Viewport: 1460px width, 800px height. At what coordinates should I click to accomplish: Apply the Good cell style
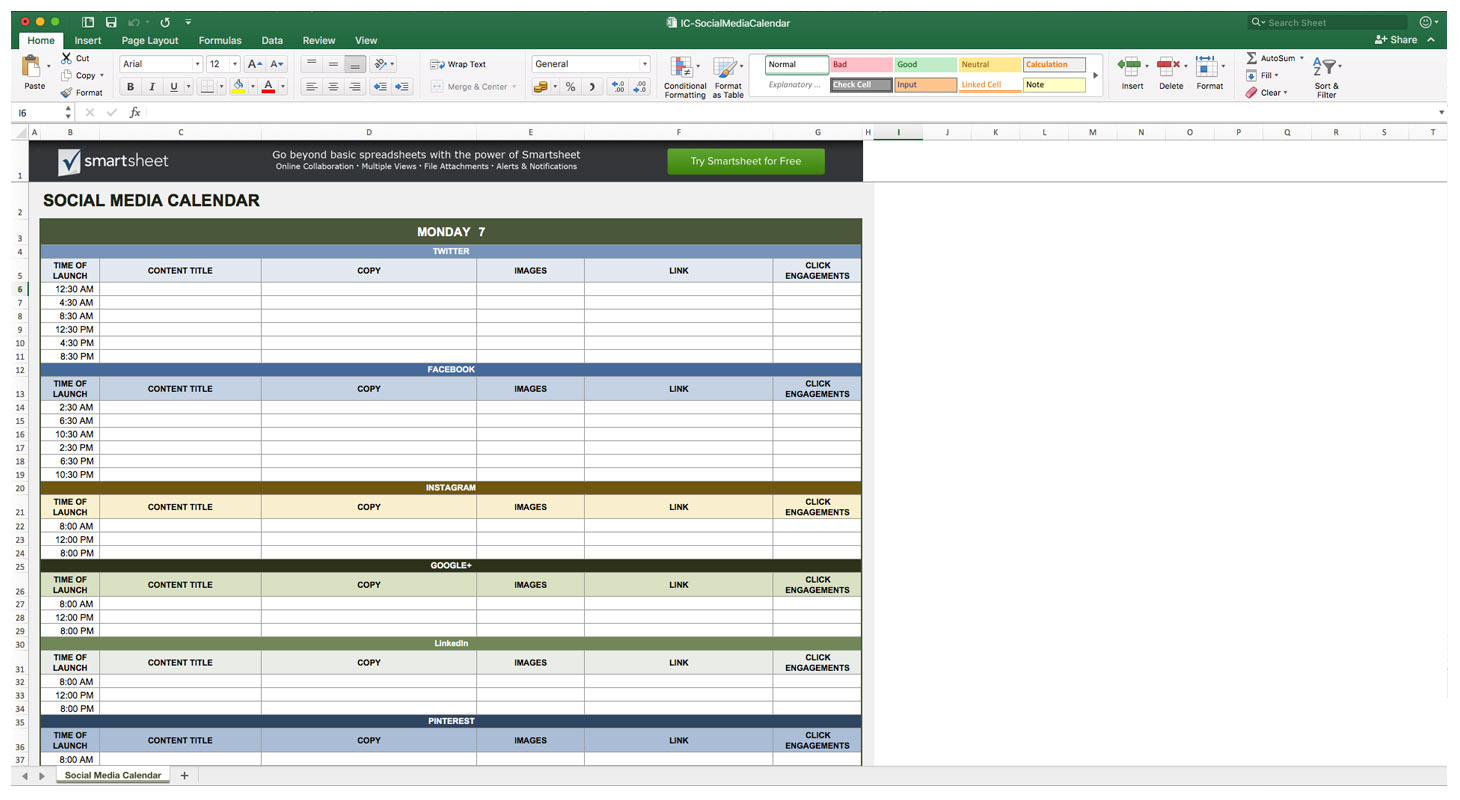pos(925,64)
